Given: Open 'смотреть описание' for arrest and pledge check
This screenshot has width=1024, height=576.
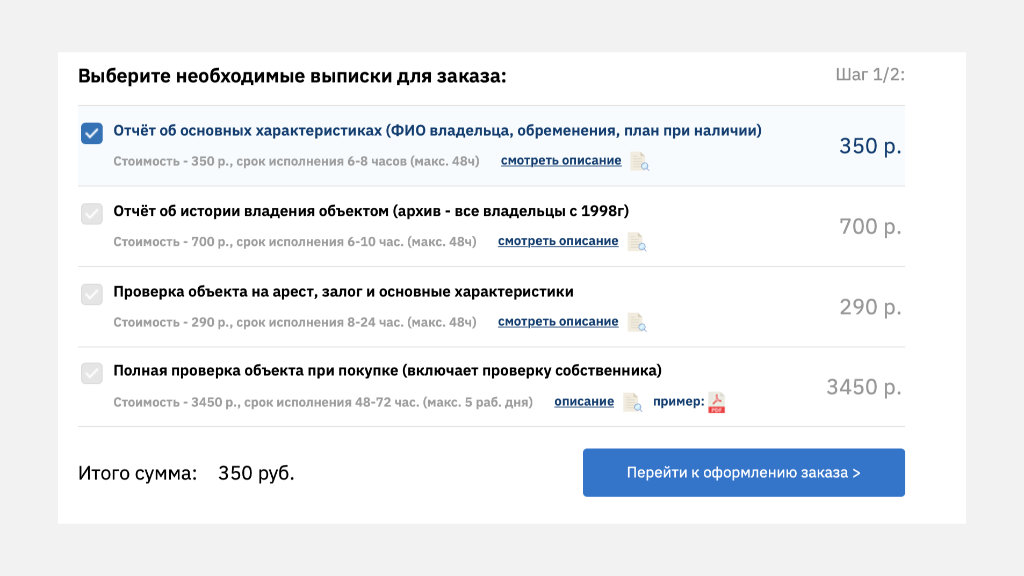Looking at the screenshot, I should [558, 322].
